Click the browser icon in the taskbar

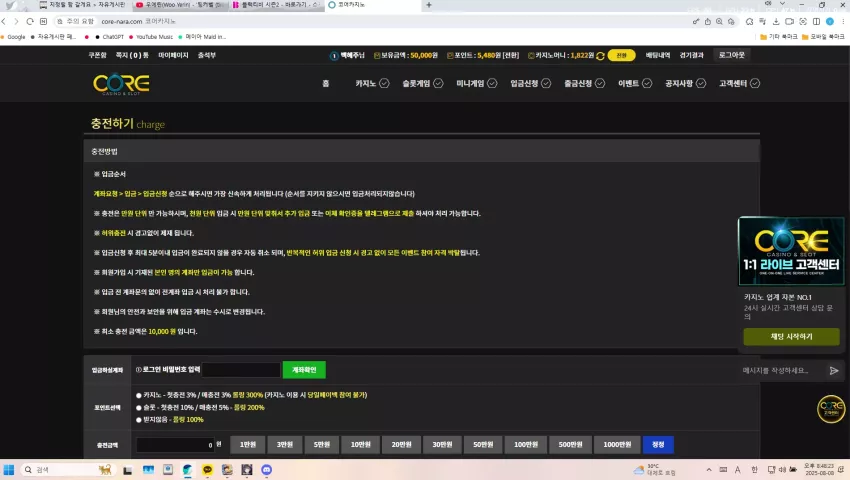187,470
